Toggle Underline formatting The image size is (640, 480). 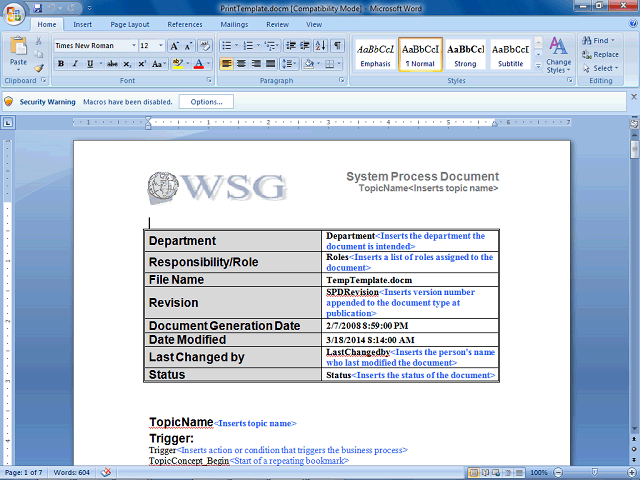tap(90, 64)
